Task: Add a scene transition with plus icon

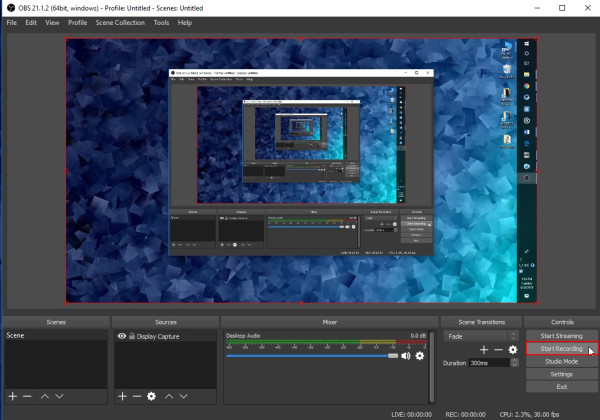Action: click(x=484, y=350)
